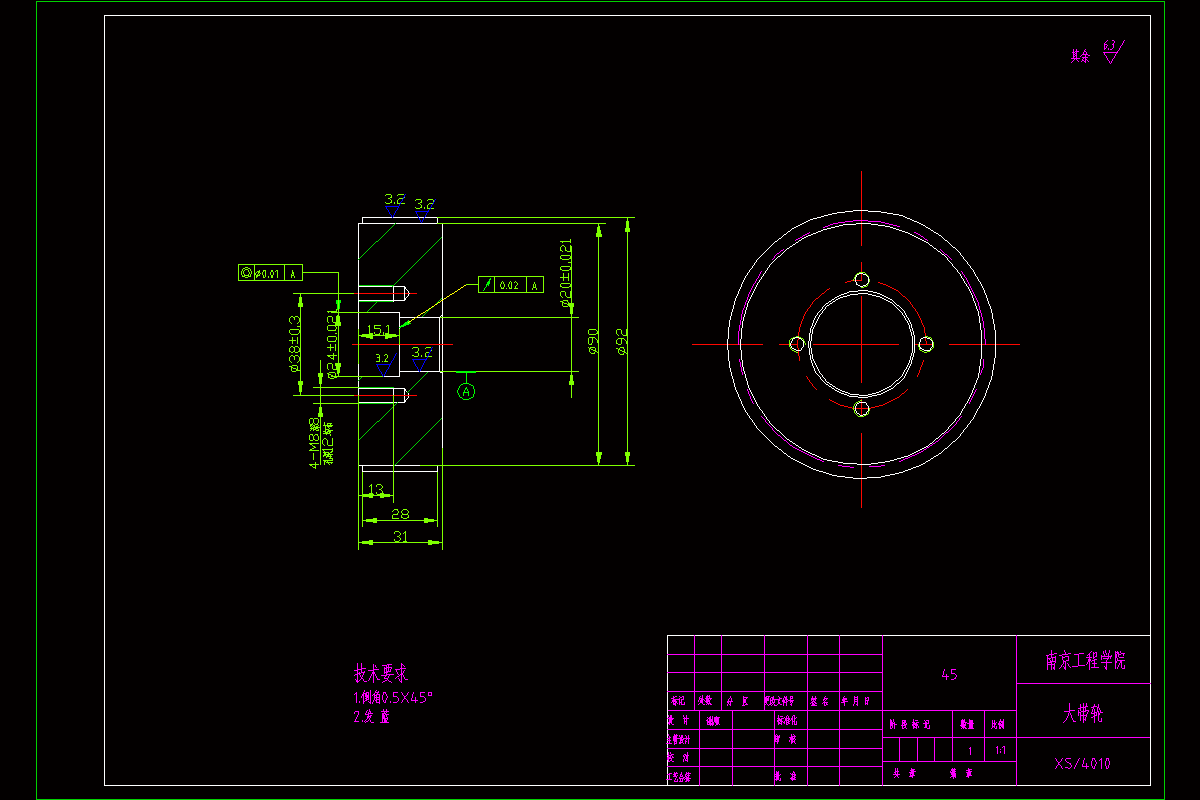Screen dimensions: 1200x800
Task: Click the 其余 surface finish label
Action: tap(1079, 56)
